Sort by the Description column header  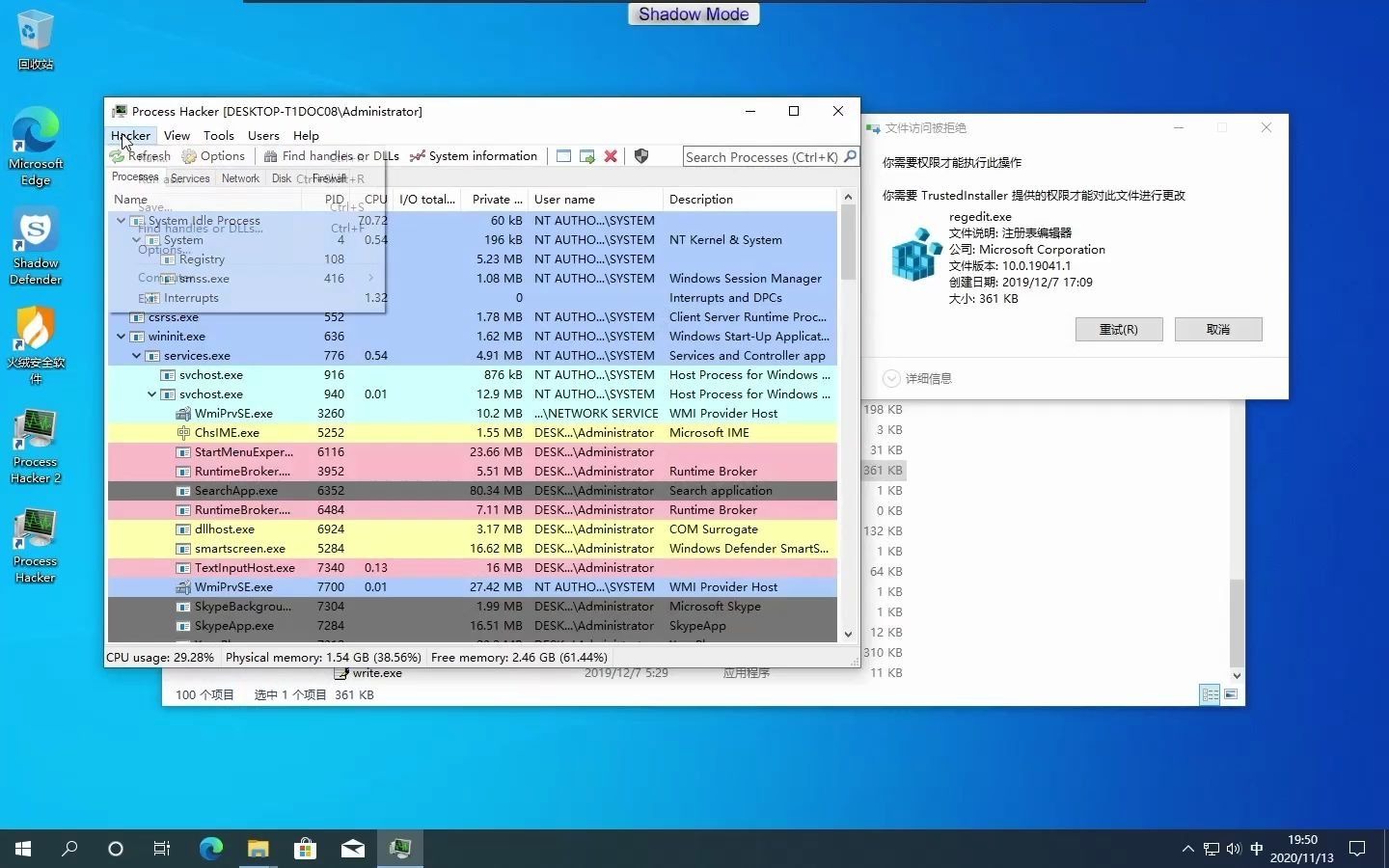749,200
